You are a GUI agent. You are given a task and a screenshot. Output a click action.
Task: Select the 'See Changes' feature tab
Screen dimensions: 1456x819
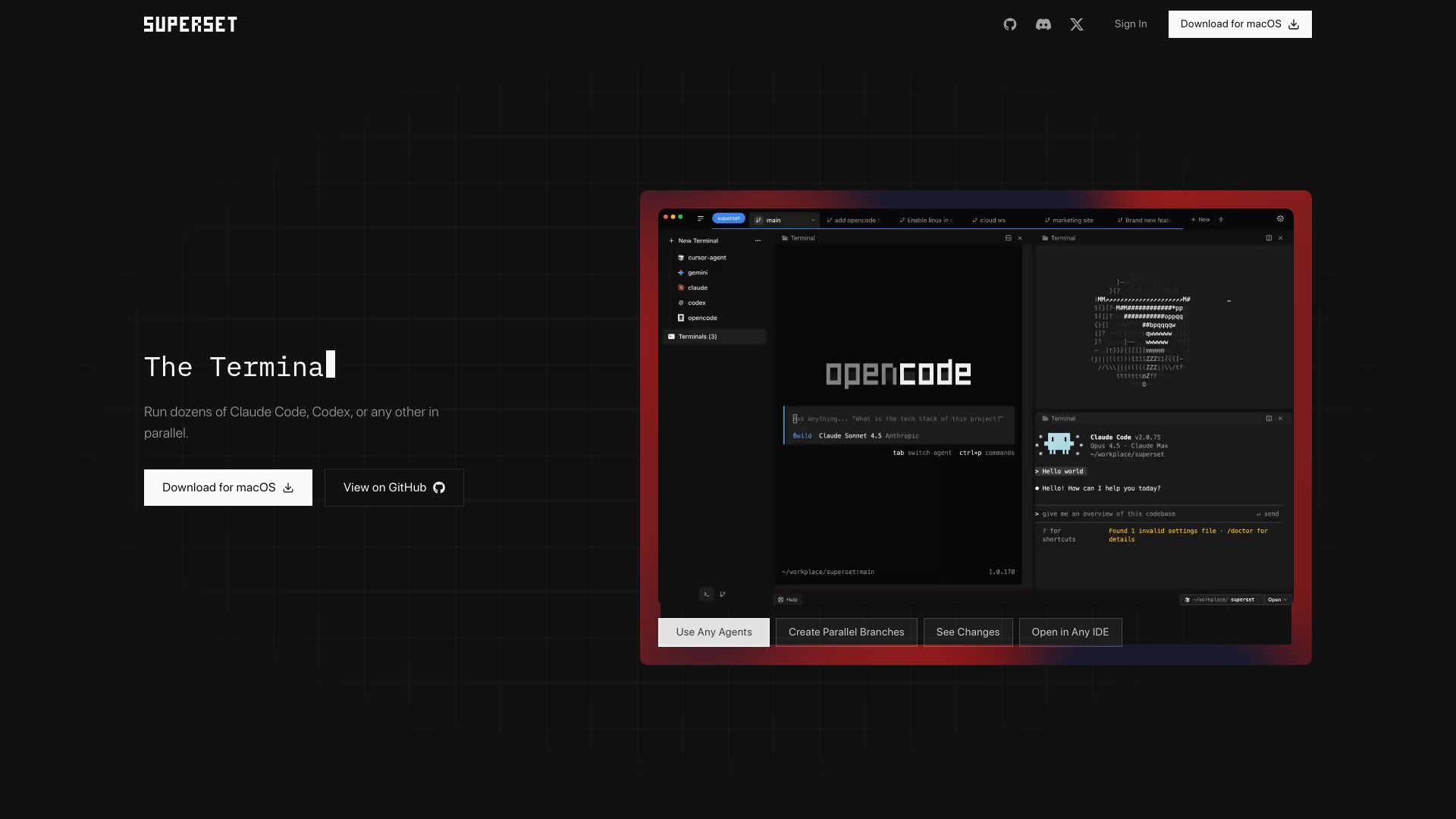968,632
